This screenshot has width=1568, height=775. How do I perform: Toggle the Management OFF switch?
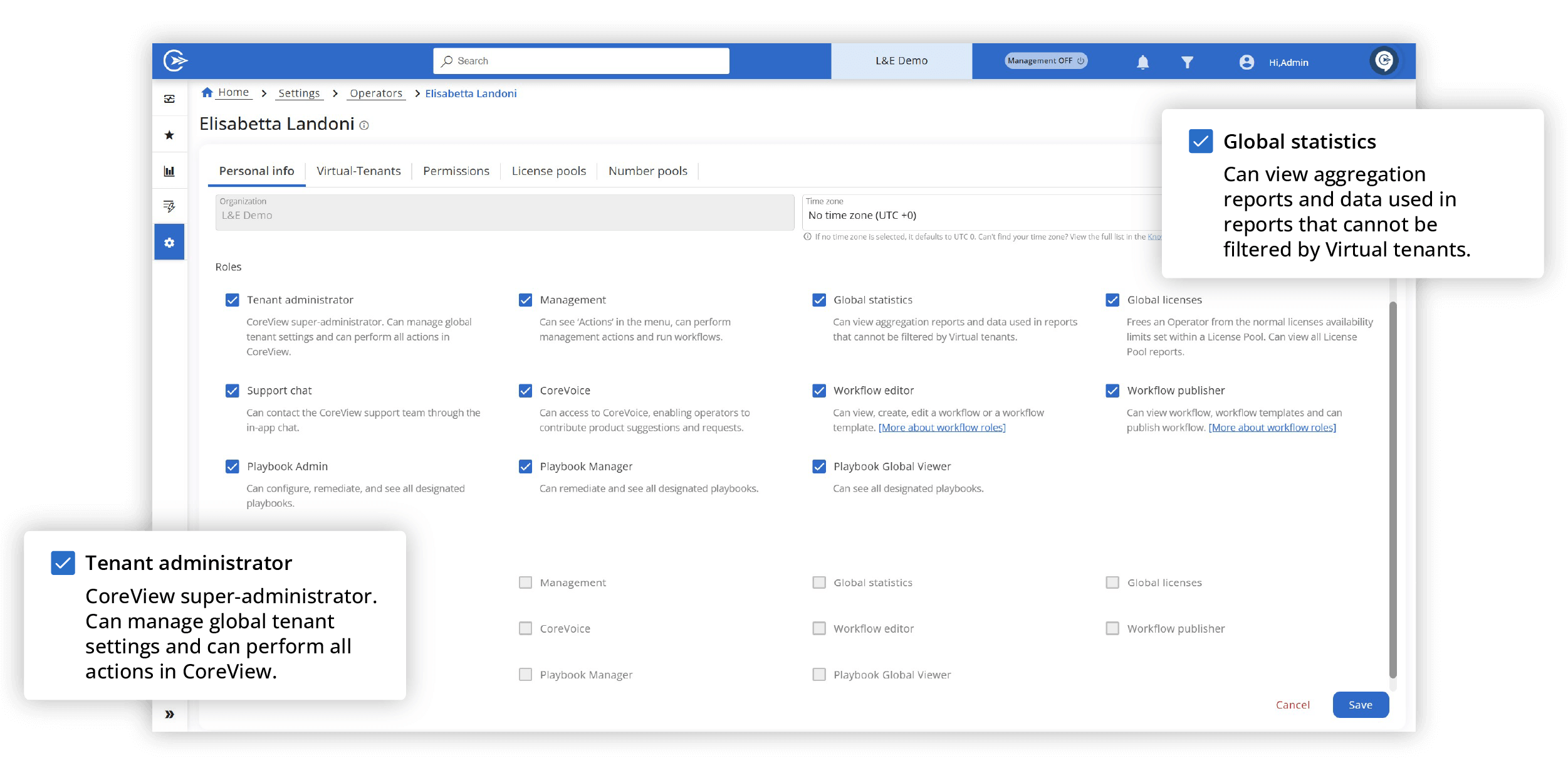(x=1045, y=61)
